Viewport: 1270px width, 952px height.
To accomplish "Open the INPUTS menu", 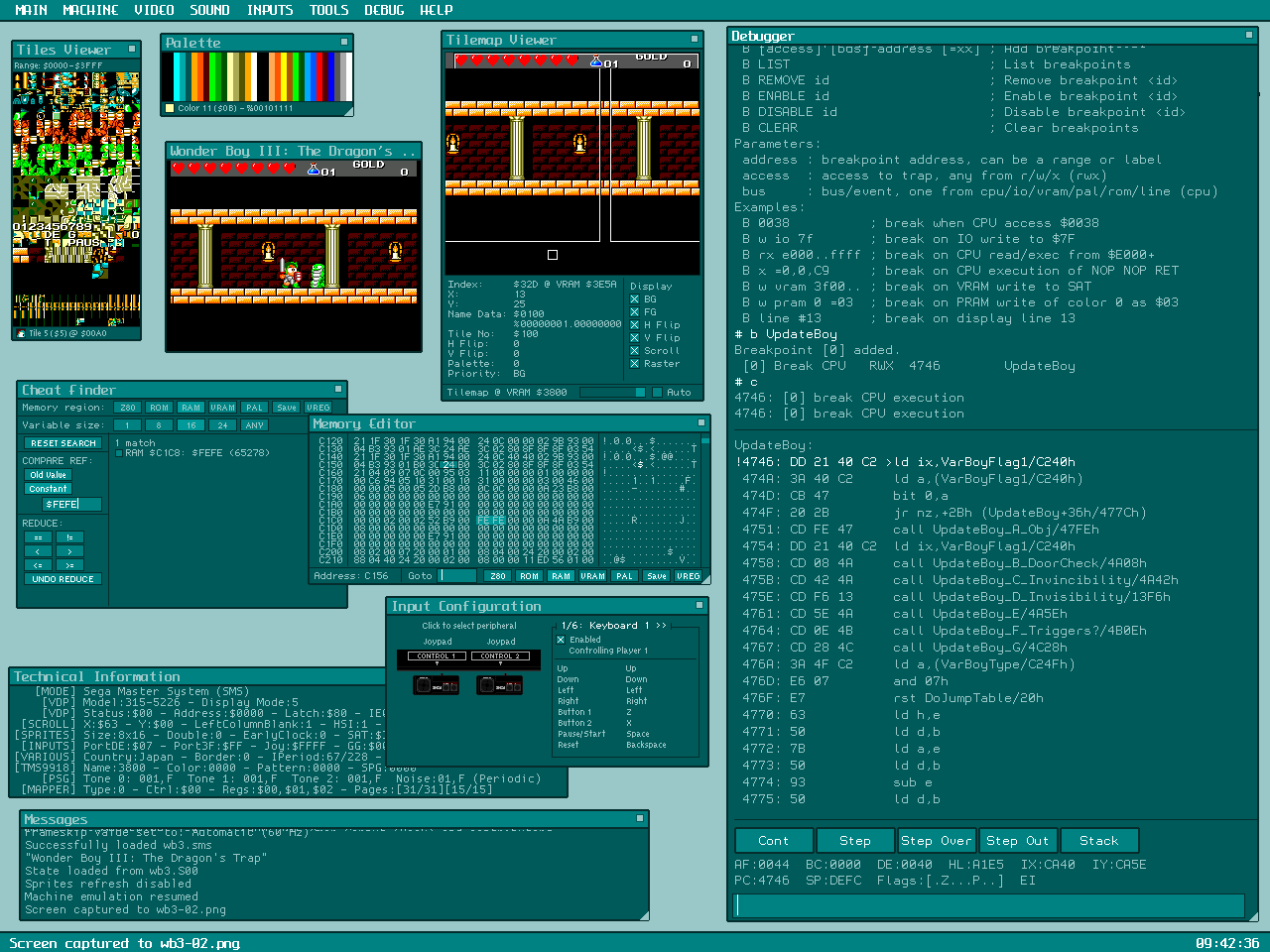I will pyautogui.click(x=270, y=10).
